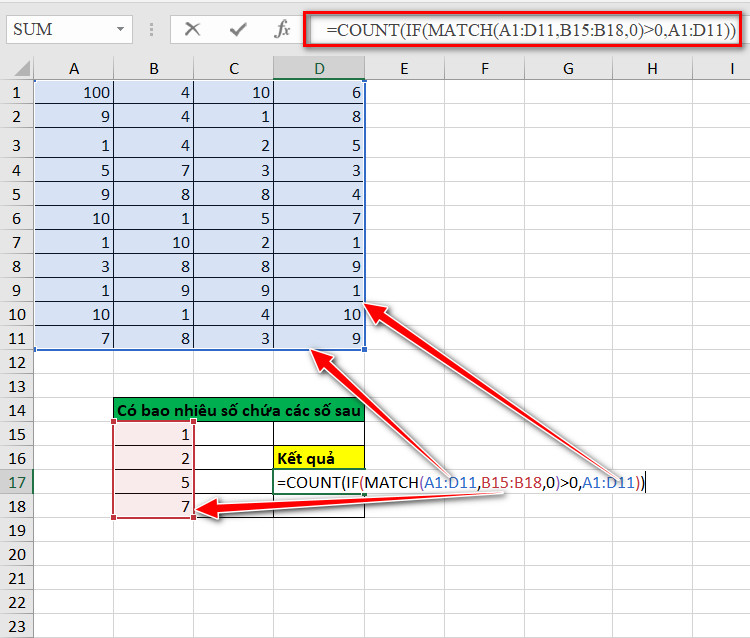Click the COUNT formula in cell D17
Image resolution: width=750 pixels, height=638 pixels.
tap(461, 482)
